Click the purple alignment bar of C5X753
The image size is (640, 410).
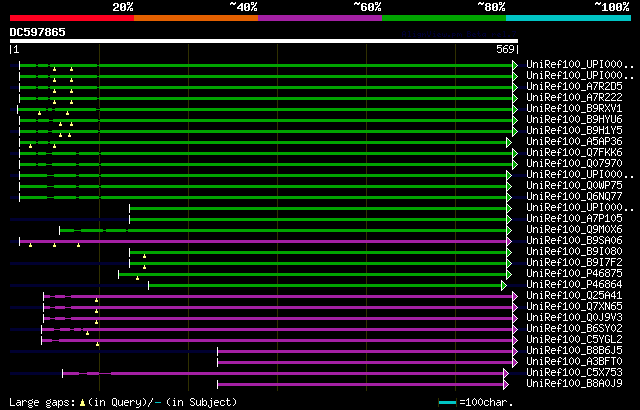pyautogui.click(x=283, y=374)
